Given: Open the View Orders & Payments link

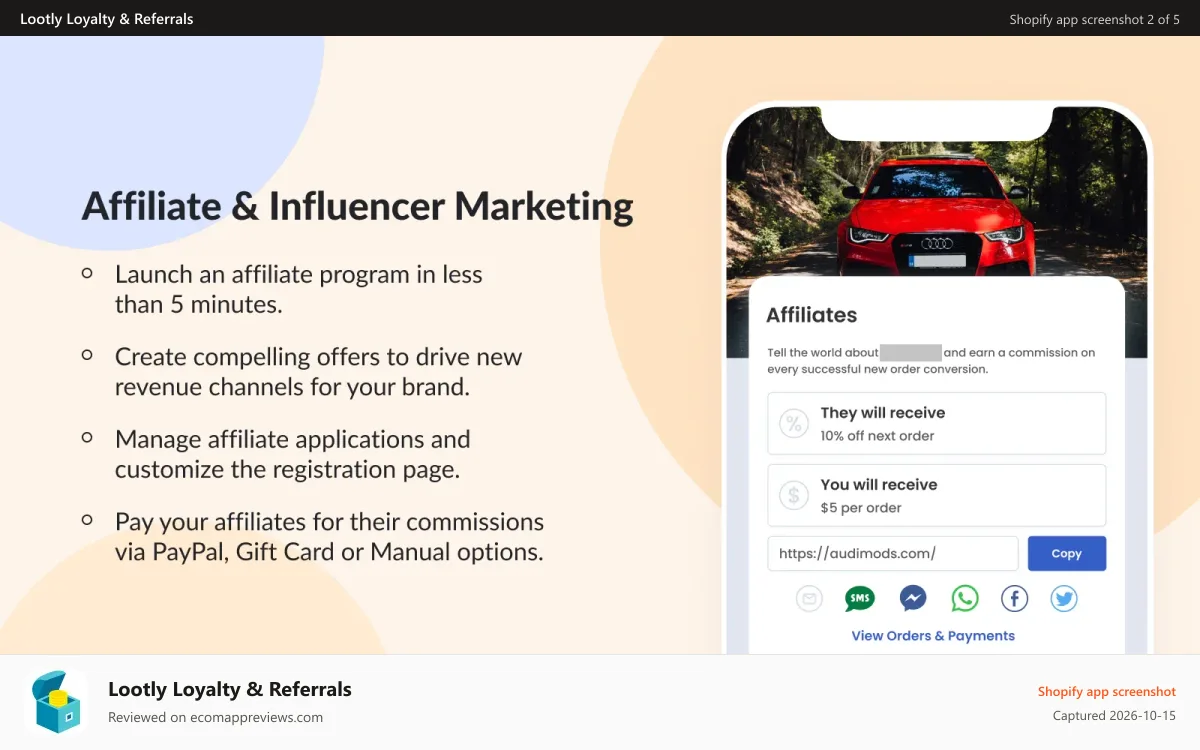Looking at the screenshot, I should coord(933,635).
